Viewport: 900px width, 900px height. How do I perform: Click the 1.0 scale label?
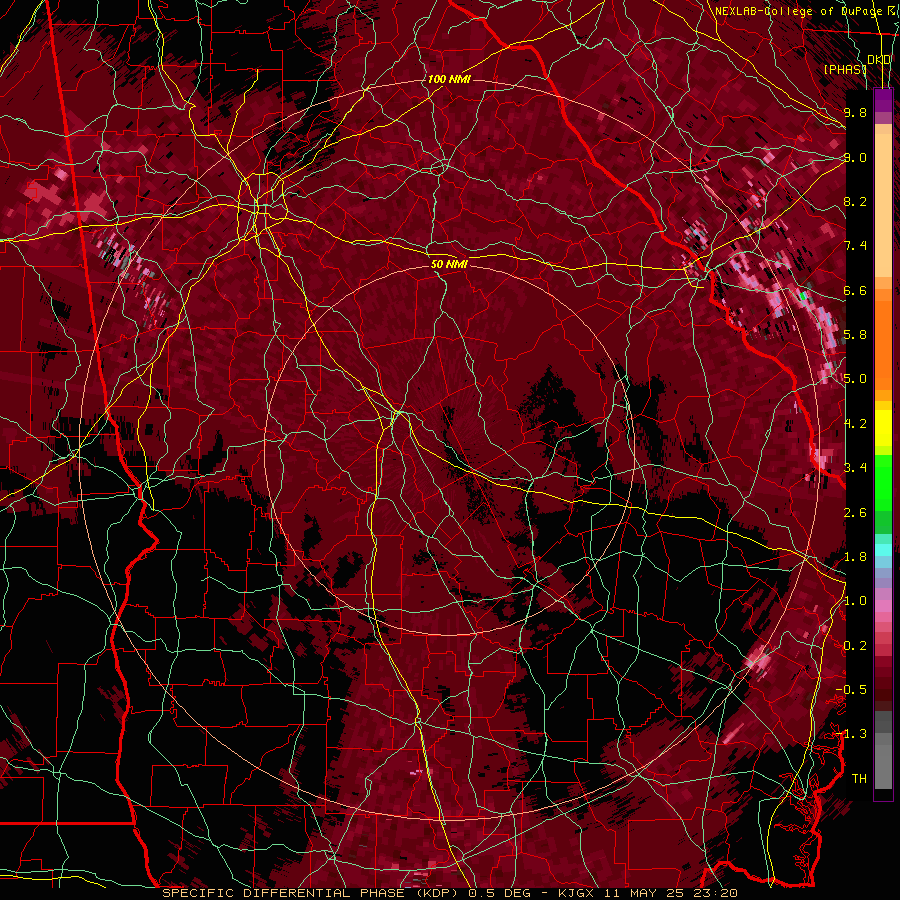pos(855,601)
